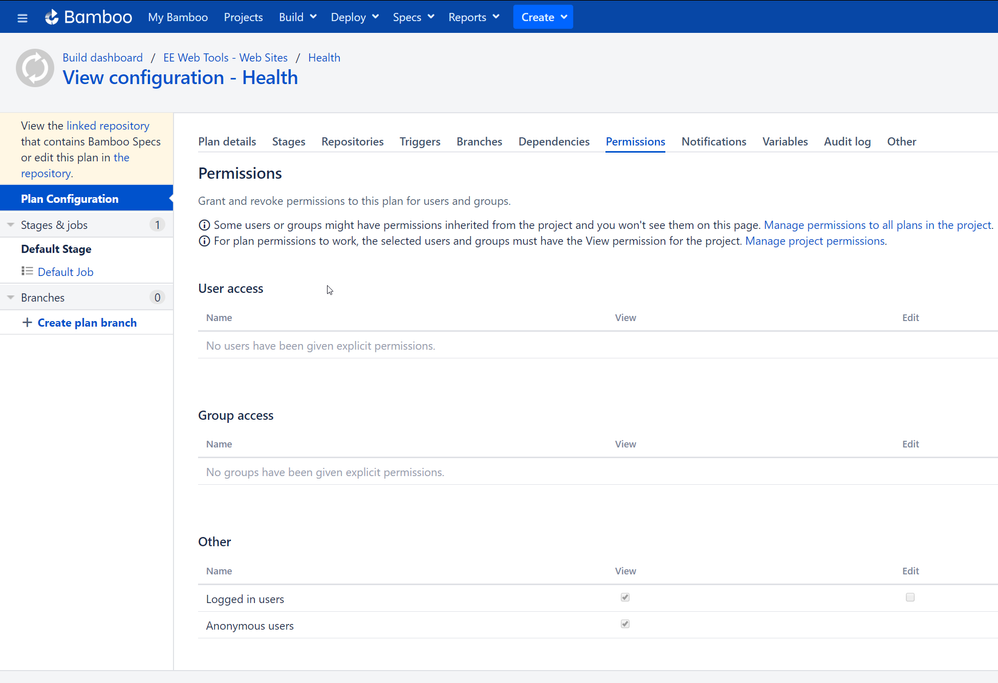Switch to the Variables tab
Screen dimensions: 998x683
[785, 141]
